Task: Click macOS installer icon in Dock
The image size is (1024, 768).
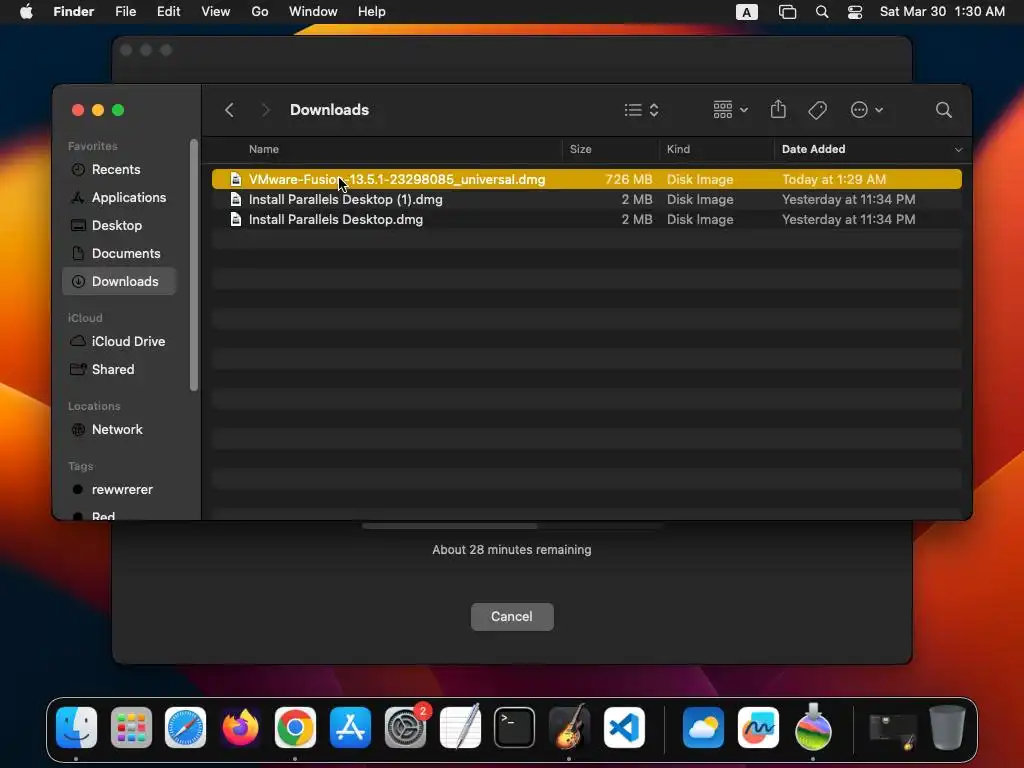Action: [x=813, y=727]
